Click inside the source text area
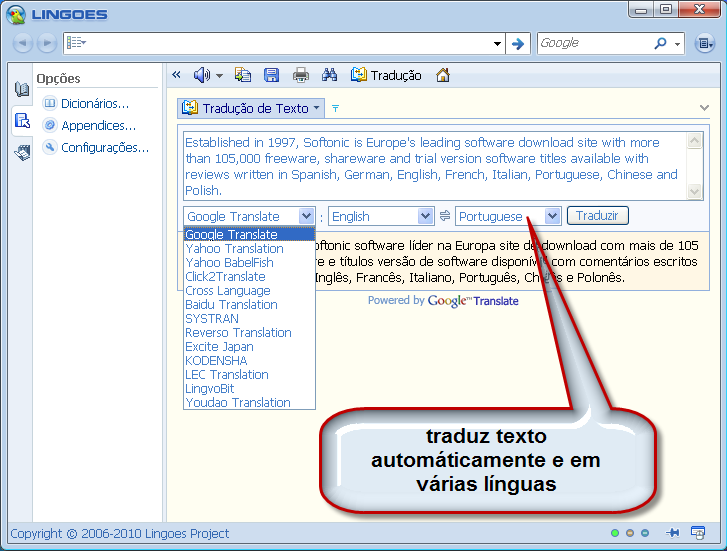This screenshot has width=727, height=551. pos(435,166)
